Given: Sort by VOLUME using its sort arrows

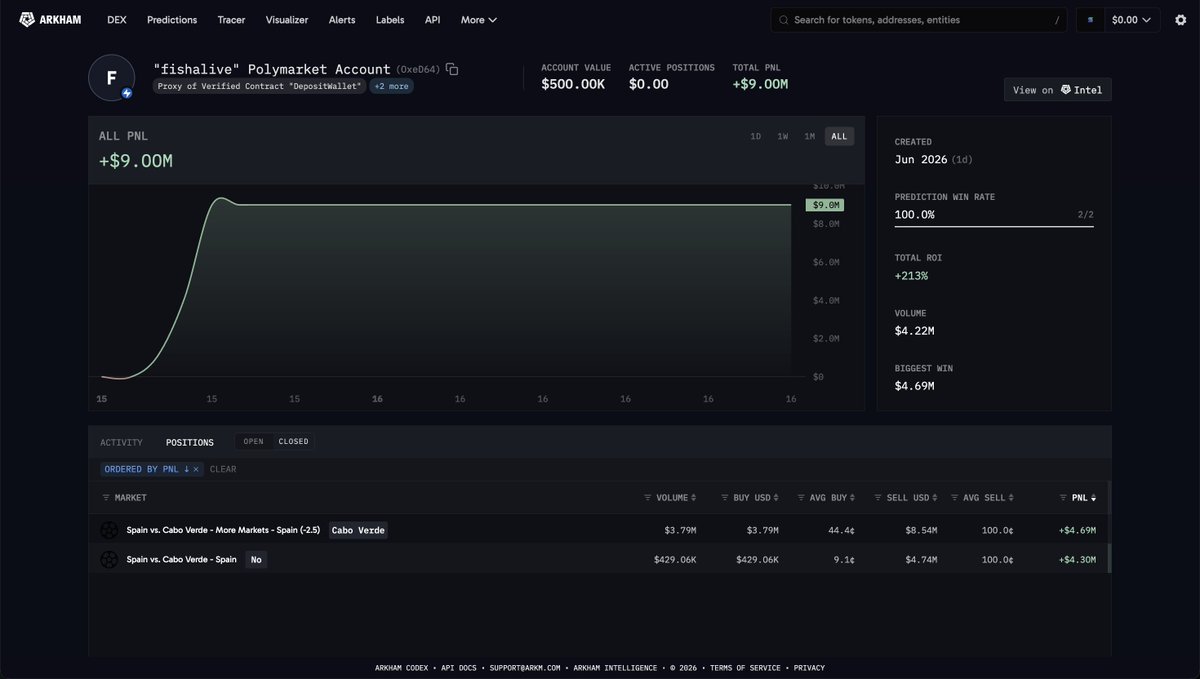Looking at the screenshot, I should point(694,497).
